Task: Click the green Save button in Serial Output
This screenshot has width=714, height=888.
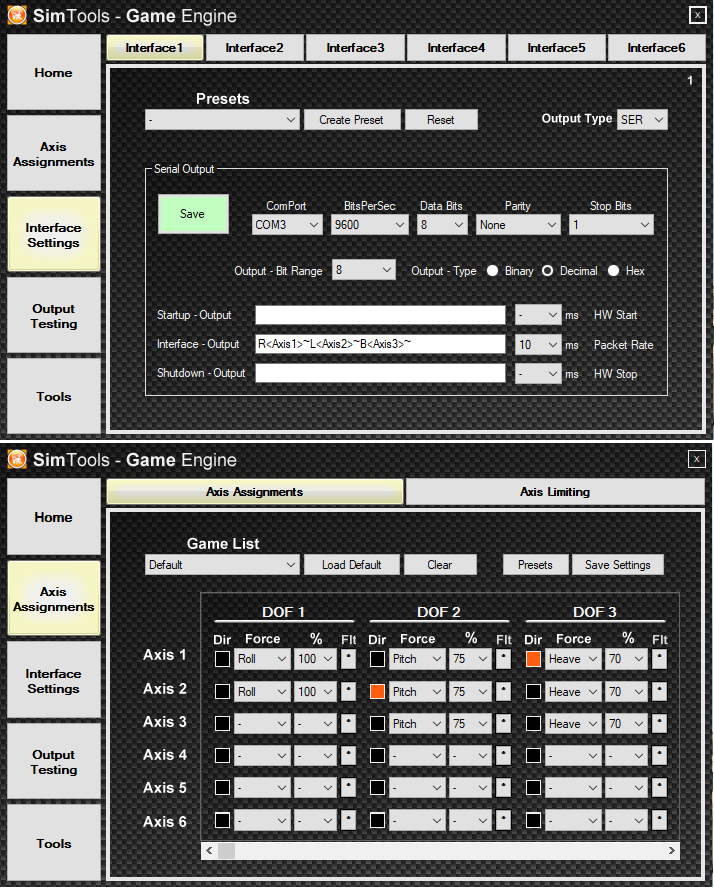Action: point(193,214)
